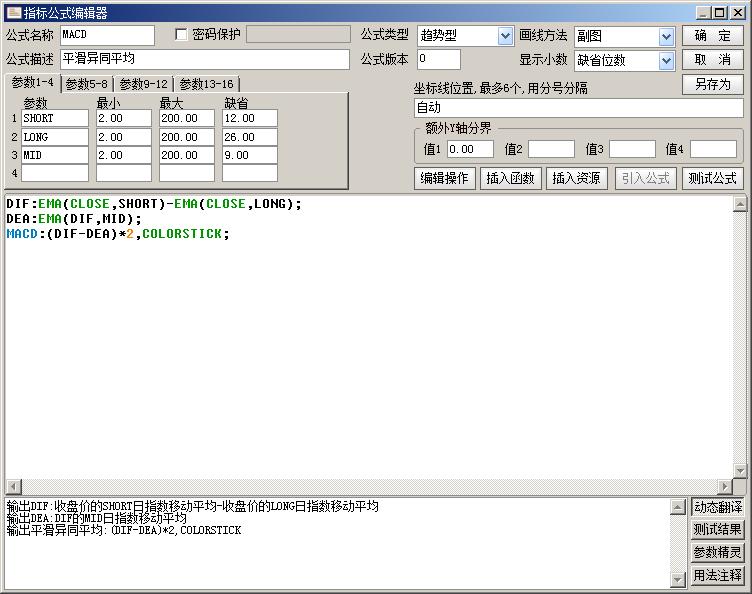Image resolution: width=752 pixels, height=594 pixels.
Task: Focus the 公式名称 field containing MACD
Action: click(x=107, y=35)
